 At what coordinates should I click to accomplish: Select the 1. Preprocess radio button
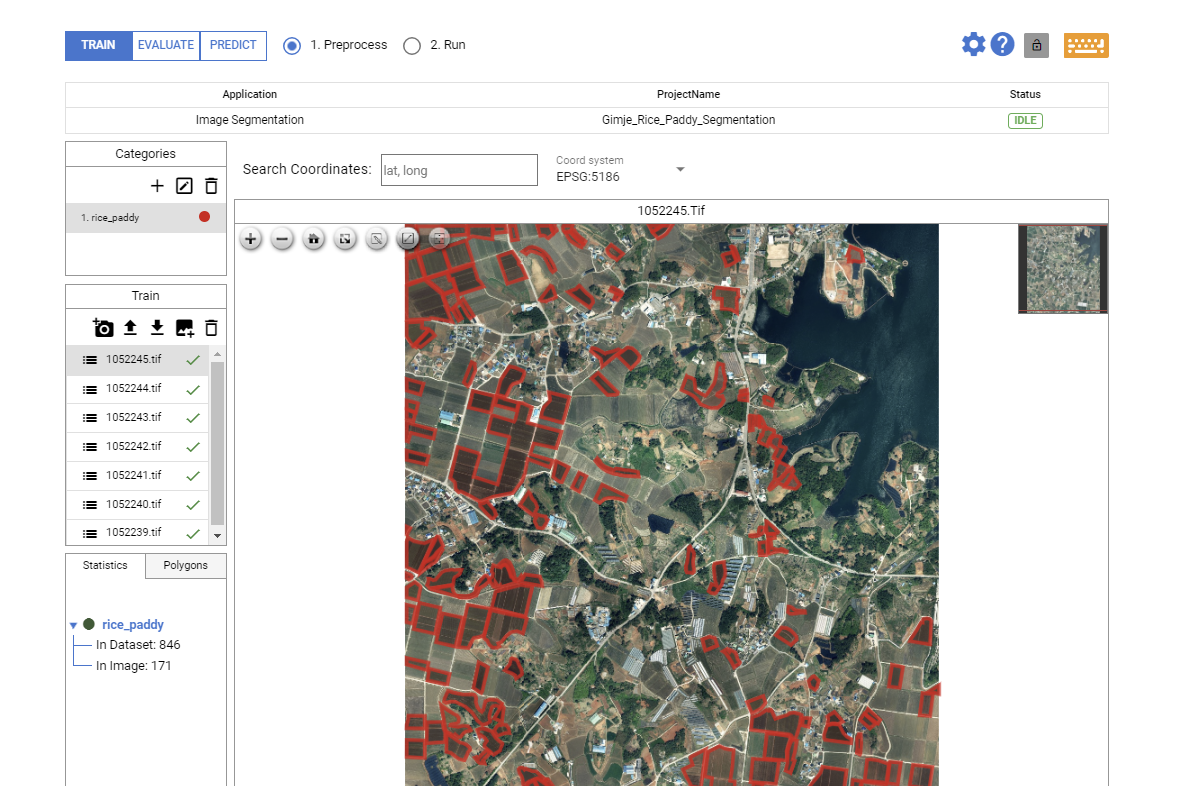tap(292, 46)
